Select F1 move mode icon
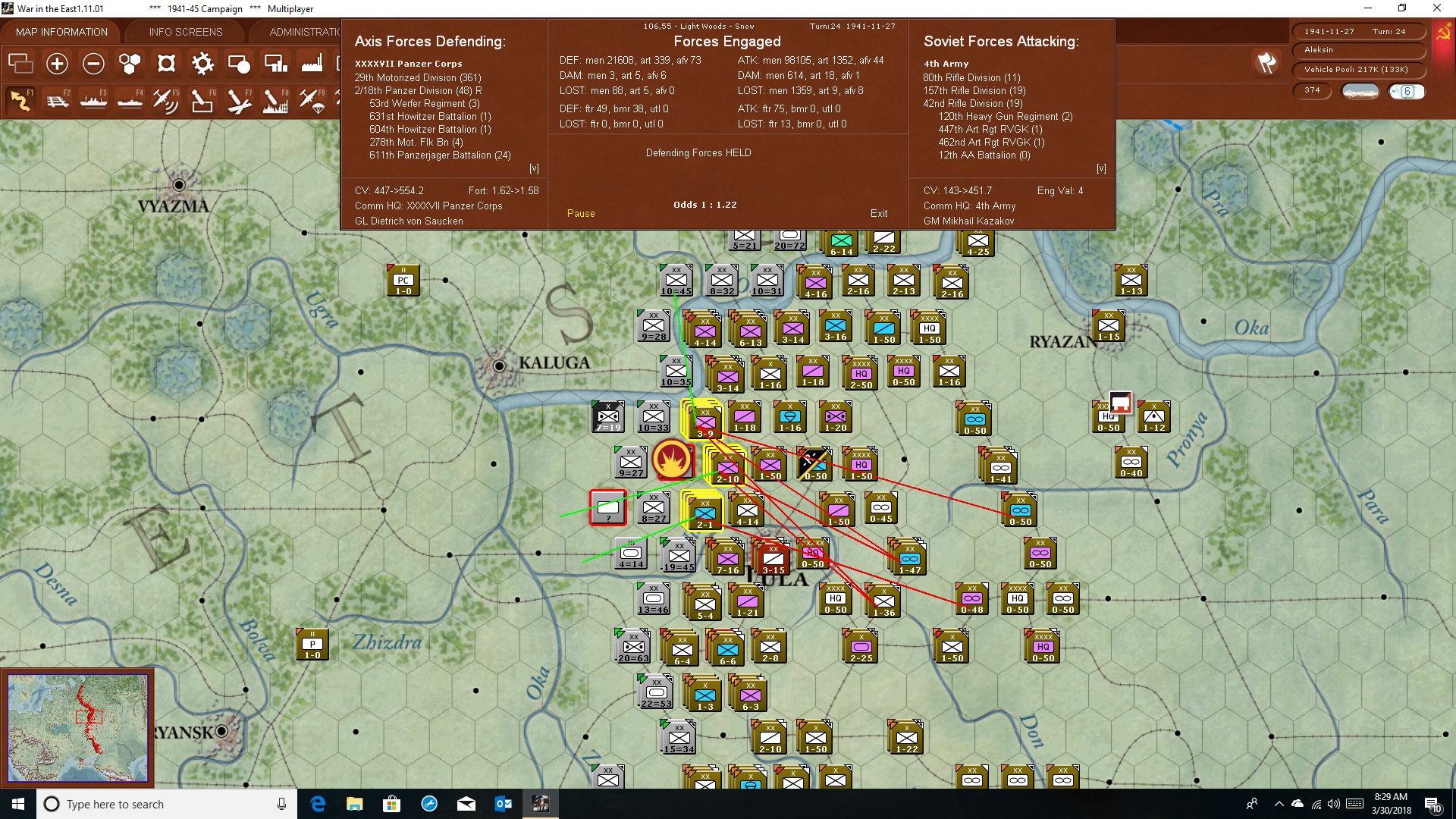Viewport: 1456px width, 819px height. [x=20, y=100]
